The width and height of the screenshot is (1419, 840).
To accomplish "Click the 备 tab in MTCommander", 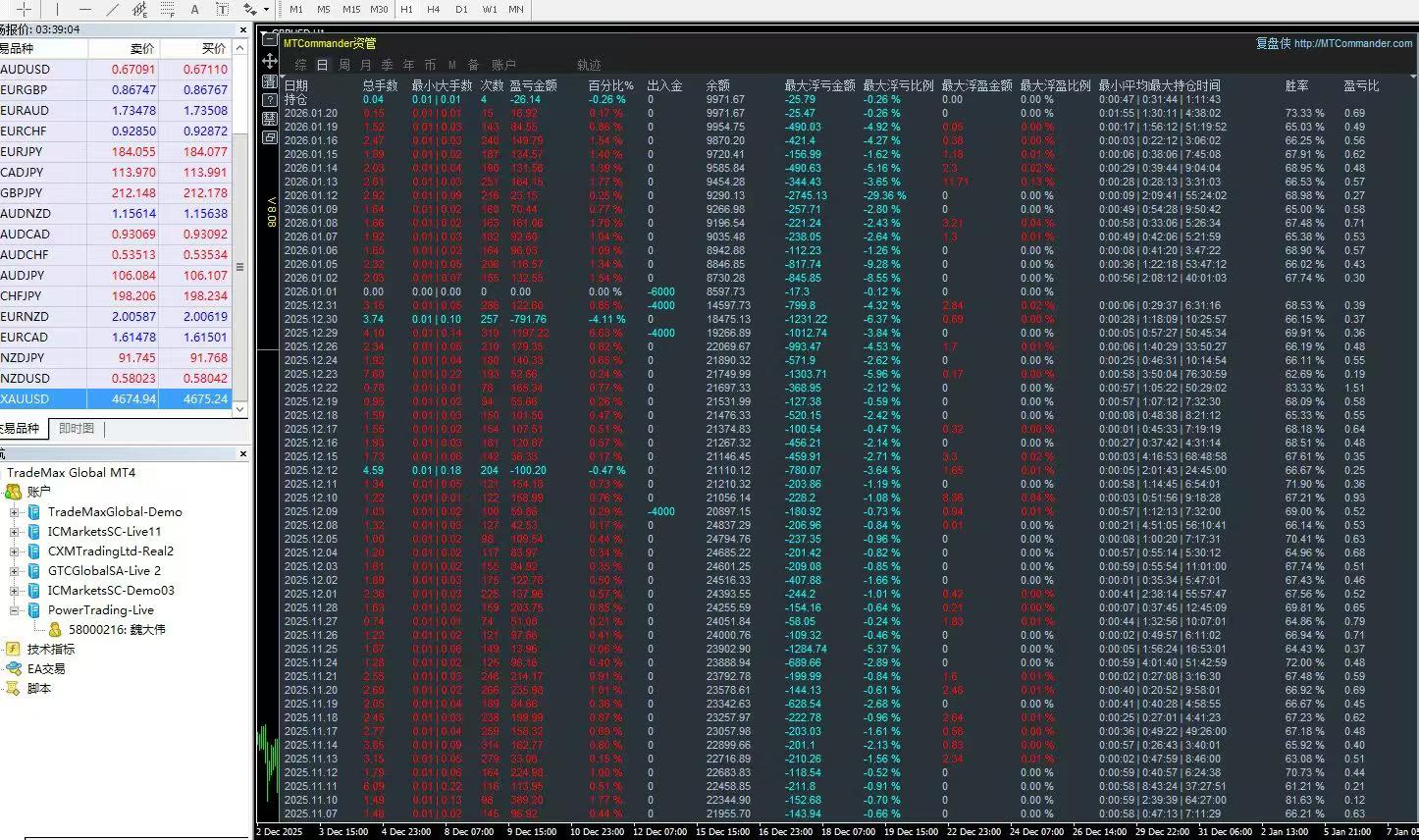I will (474, 65).
